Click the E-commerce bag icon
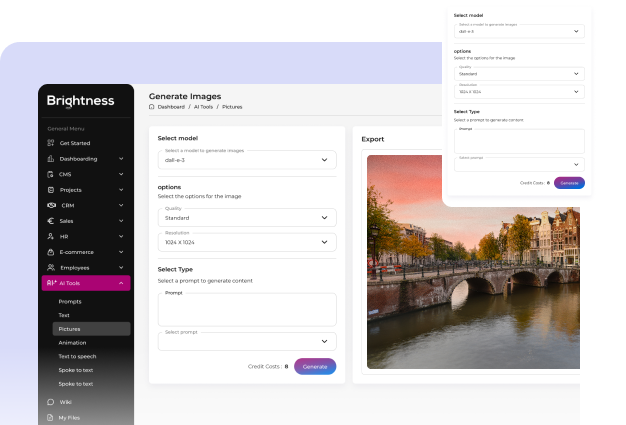Image resolution: width=626 pixels, height=425 pixels. tap(51, 251)
